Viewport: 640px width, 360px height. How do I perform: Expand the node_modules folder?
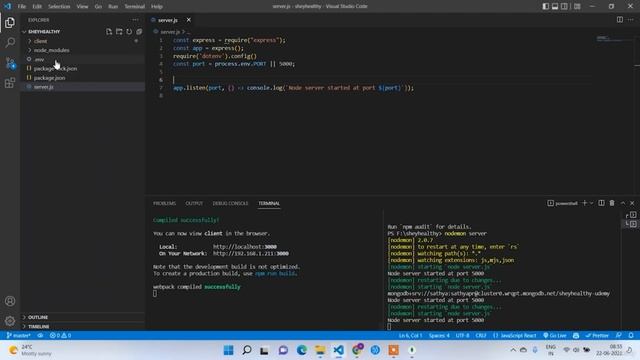pyautogui.click(x=83, y=50)
